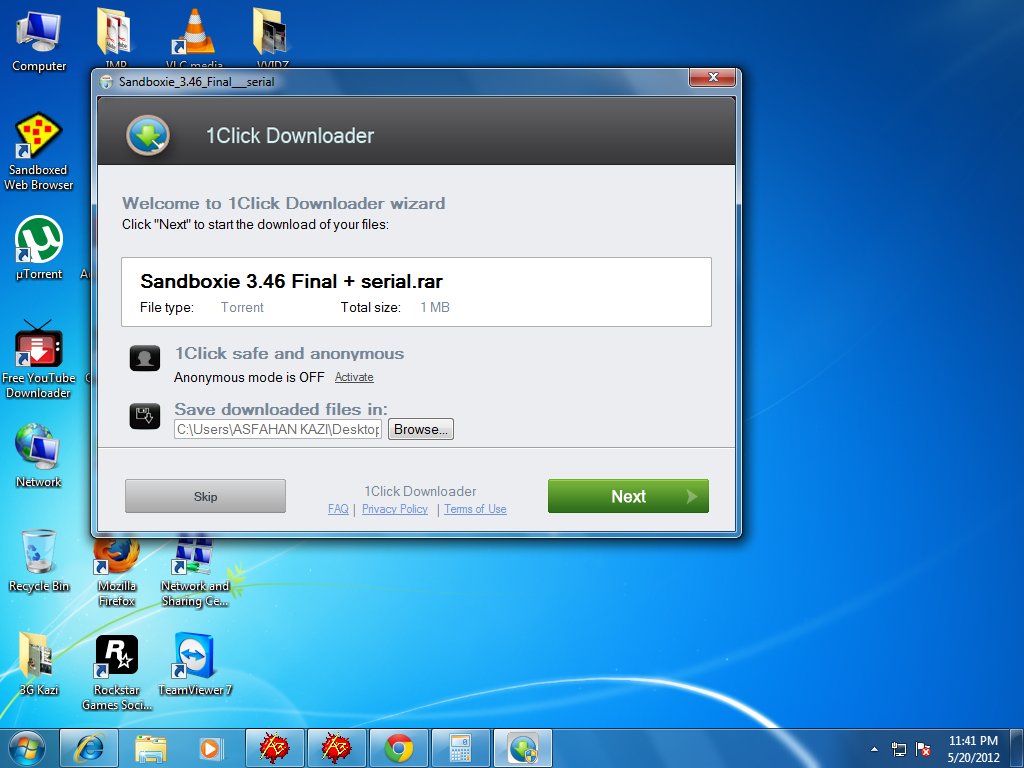Open Calculator from the taskbar

(x=461, y=747)
